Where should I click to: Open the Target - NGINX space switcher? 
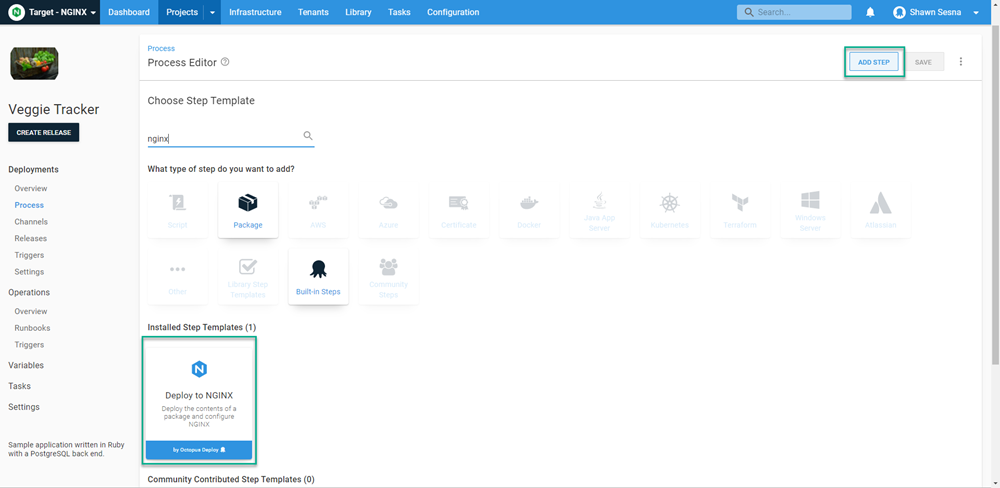[x=54, y=12]
